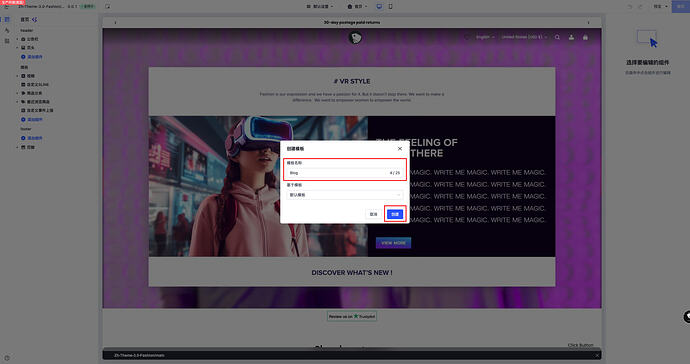Click the template name input field
Viewport: 690px width, 364px height.
tap(345, 173)
